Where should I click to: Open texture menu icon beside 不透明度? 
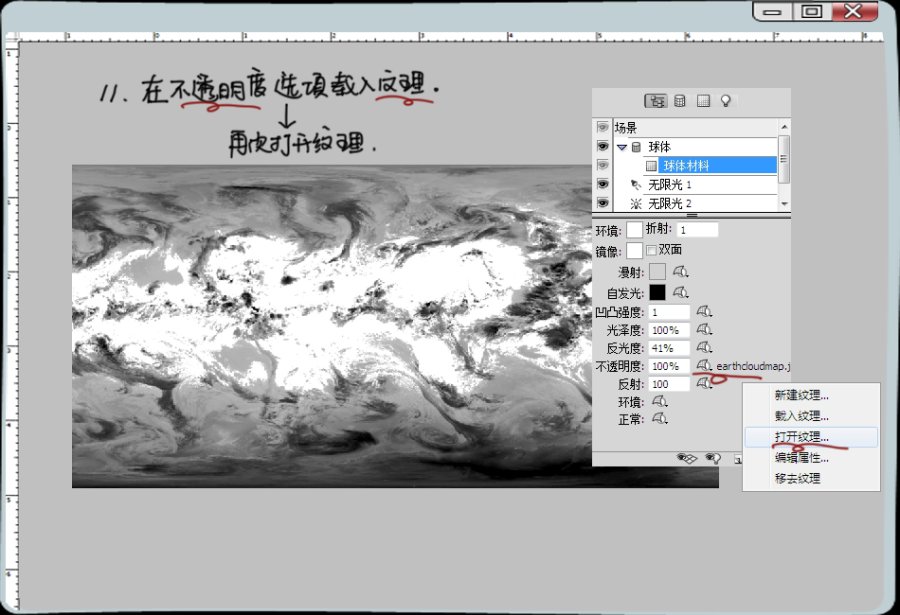pyautogui.click(x=704, y=365)
